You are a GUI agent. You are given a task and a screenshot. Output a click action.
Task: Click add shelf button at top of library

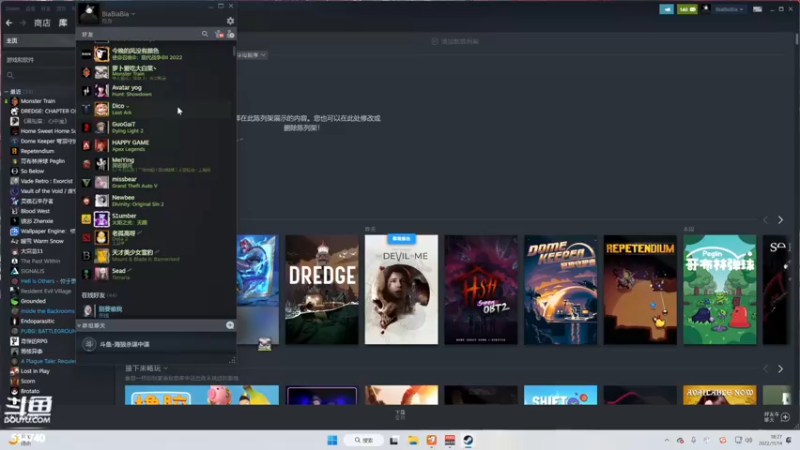click(455, 41)
